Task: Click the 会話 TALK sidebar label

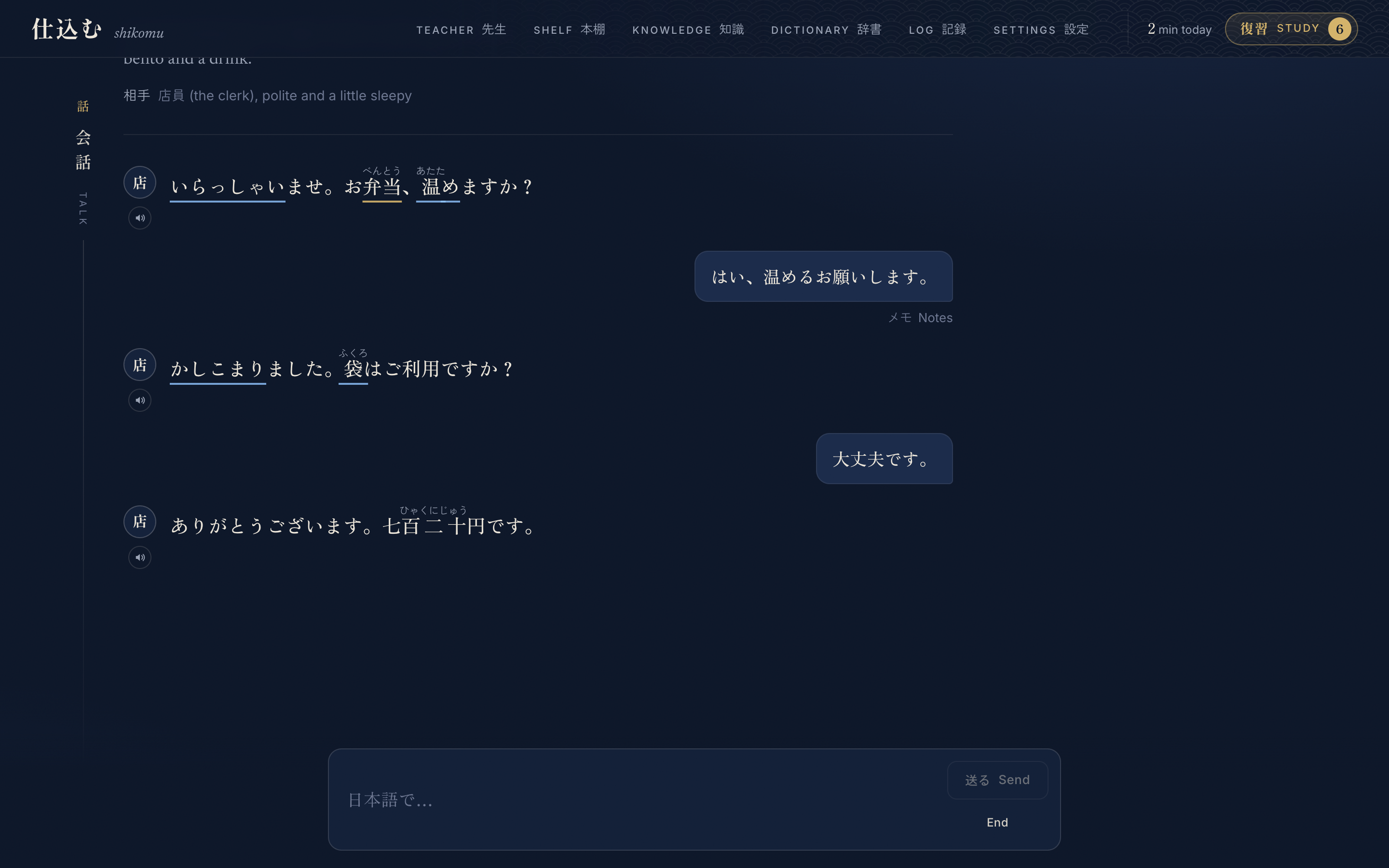Action: [83, 162]
